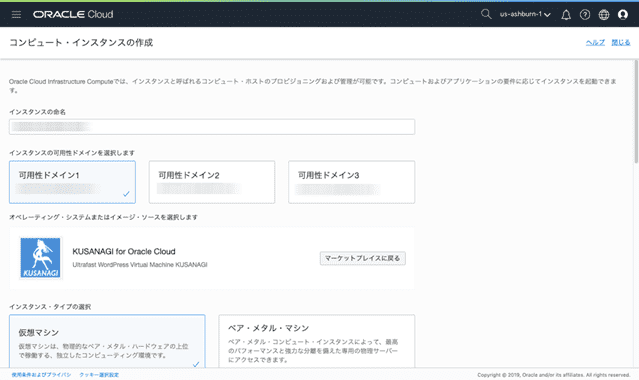Expand the us-ashburn-1 region dropdown
Image resolution: width=639 pixels, height=380 pixels.
[525, 14]
